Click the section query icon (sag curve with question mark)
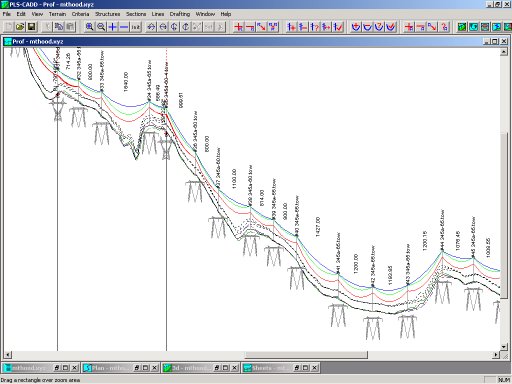The height and width of the screenshot is (384, 512). point(379,27)
